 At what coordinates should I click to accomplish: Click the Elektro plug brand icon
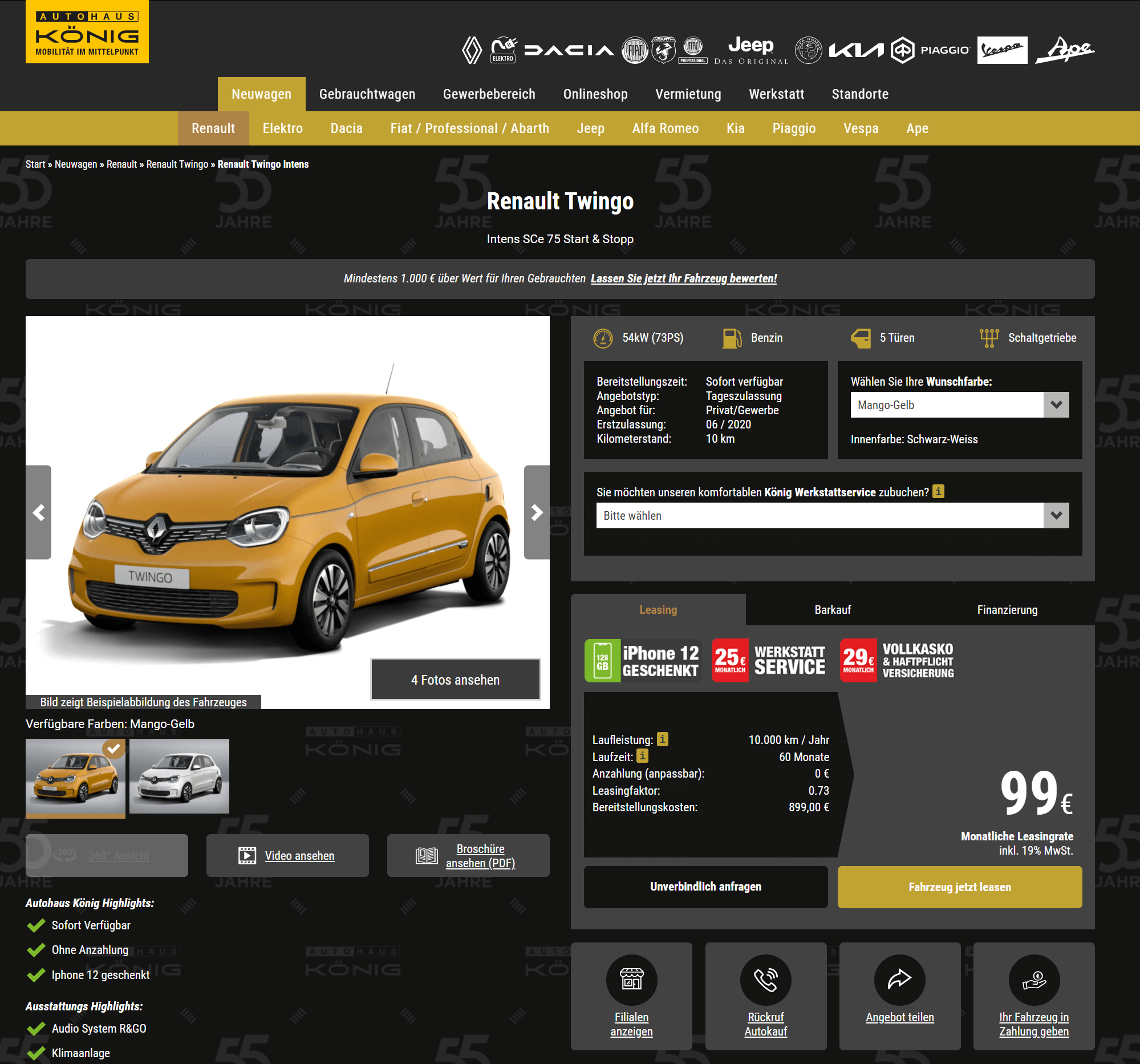(504, 50)
